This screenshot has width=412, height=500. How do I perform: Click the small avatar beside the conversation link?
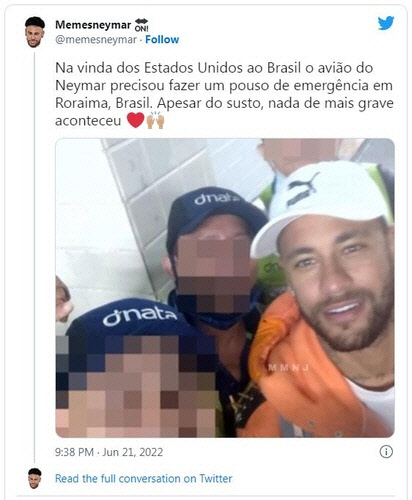[35, 478]
